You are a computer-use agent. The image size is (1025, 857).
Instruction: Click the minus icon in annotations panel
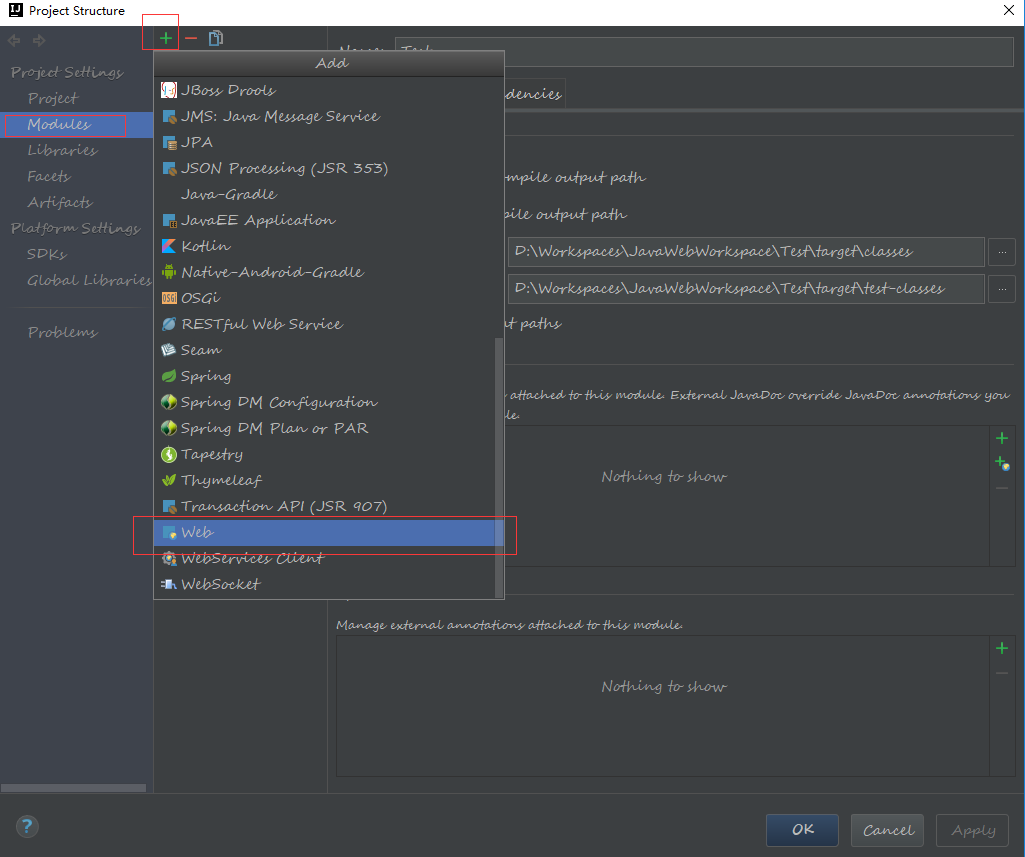point(1002,673)
